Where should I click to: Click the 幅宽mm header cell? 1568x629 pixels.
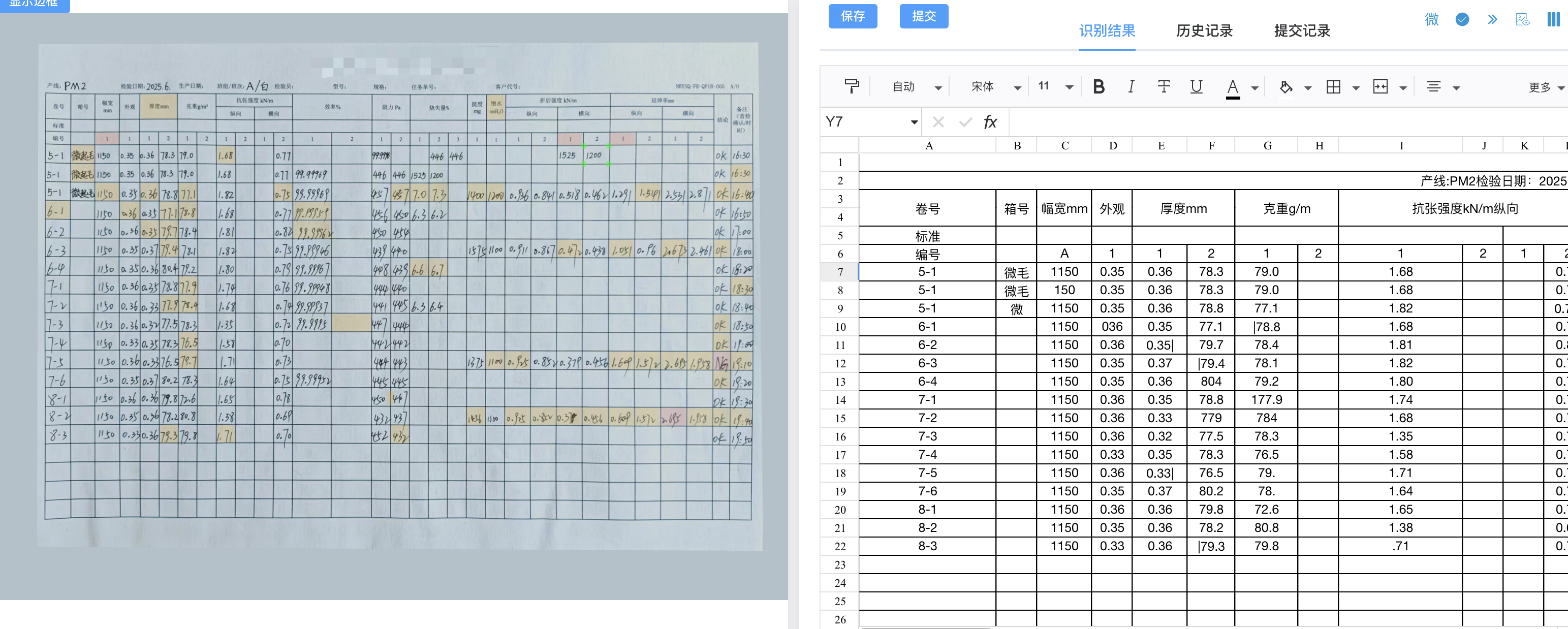(1064, 208)
